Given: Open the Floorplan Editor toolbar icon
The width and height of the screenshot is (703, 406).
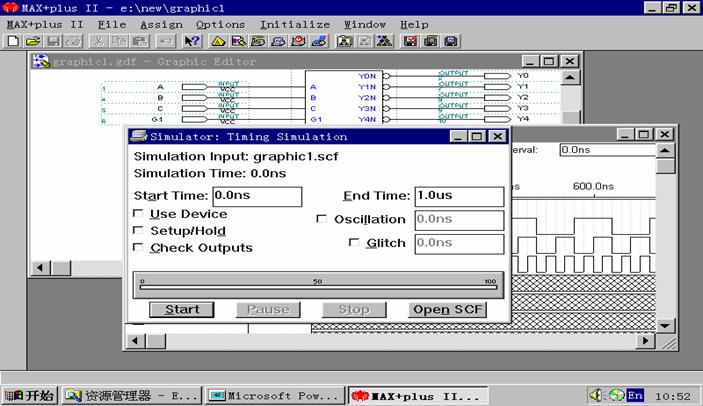Looking at the screenshot, I should coord(239,41).
